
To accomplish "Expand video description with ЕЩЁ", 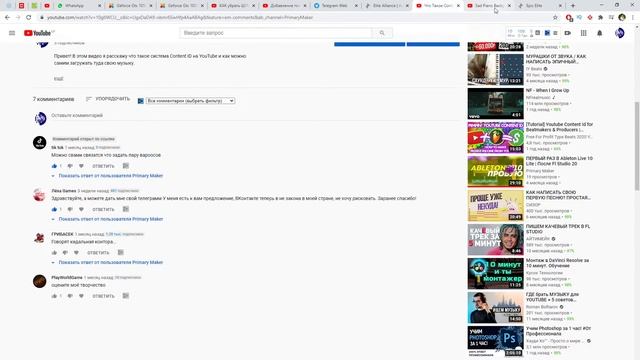I will [x=59, y=79].
